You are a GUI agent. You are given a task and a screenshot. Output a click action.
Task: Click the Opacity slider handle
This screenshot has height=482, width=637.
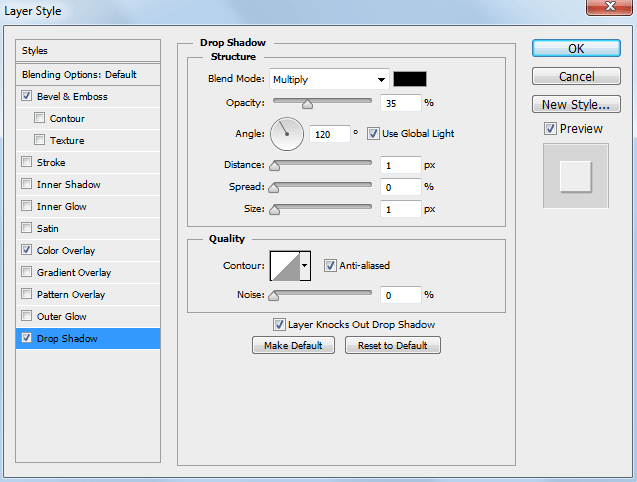[307, 103]
